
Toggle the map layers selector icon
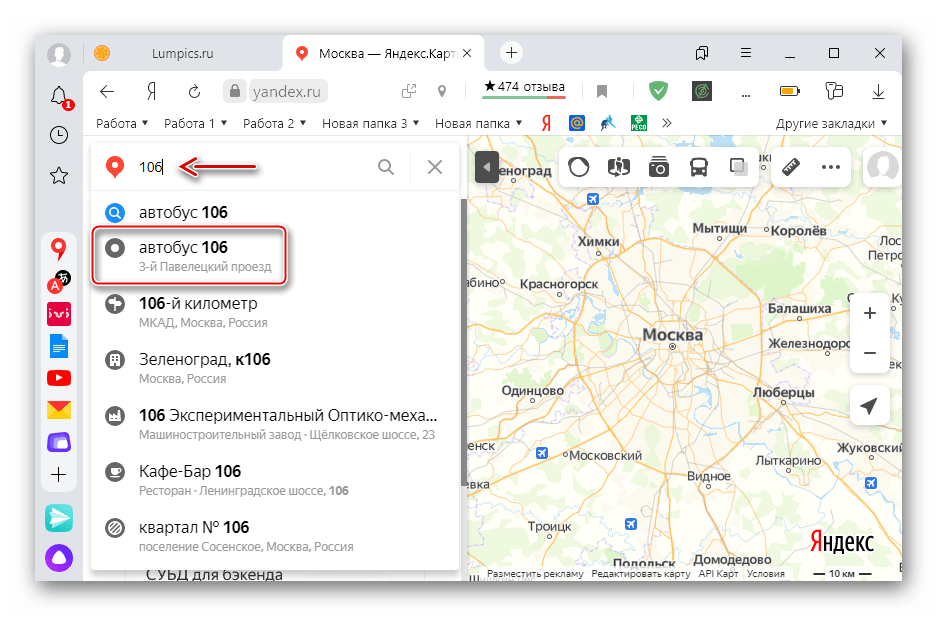739,167
